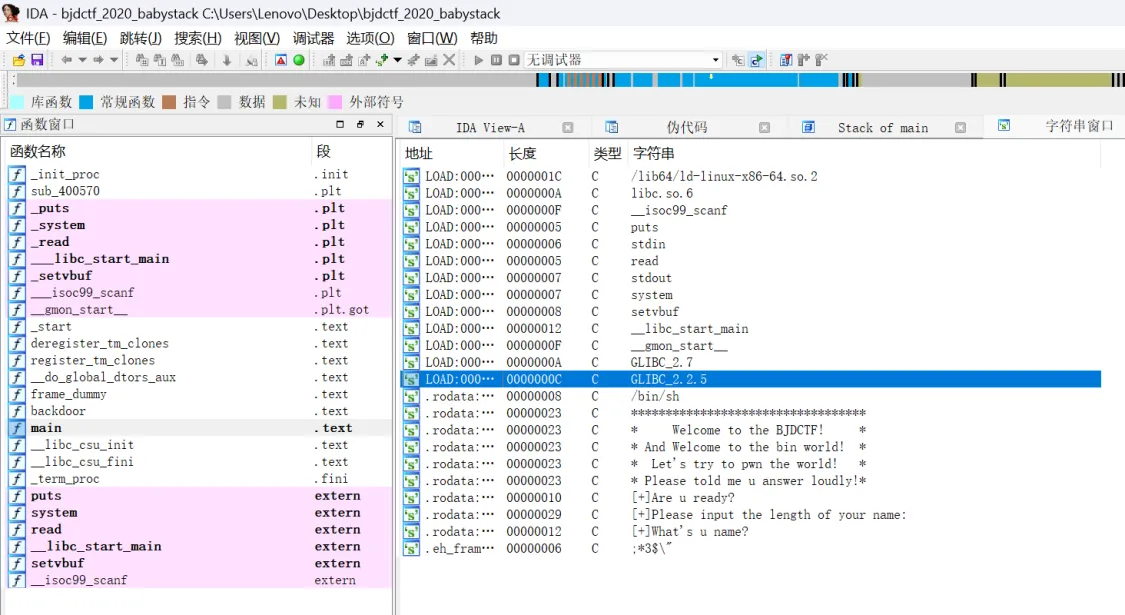This screenshot has height=615, width=1125.
Task: Click the grey plug-with-X icon
Action: (x=822, y=60)
